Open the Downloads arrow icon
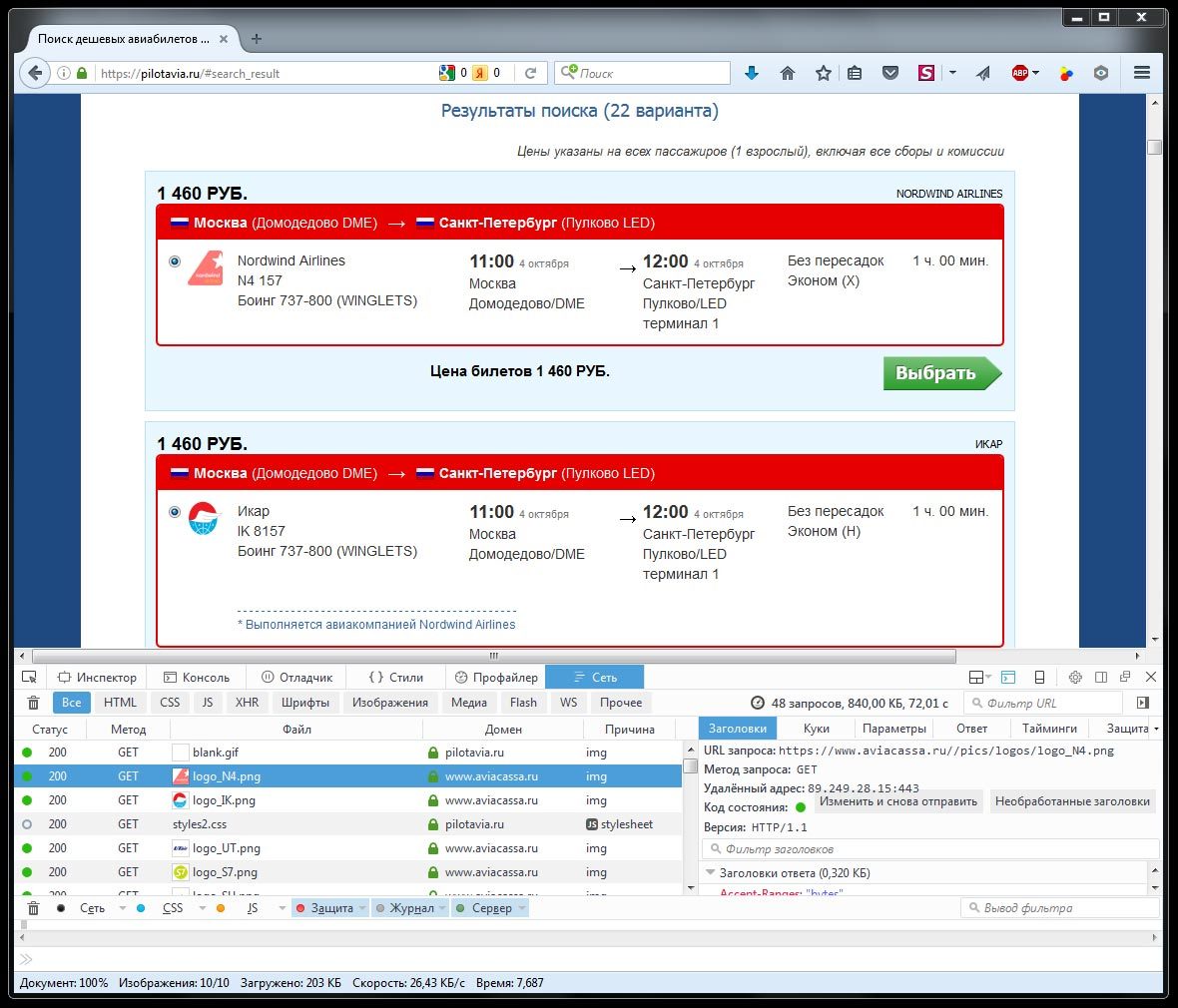The image size is (1178, 1008). (x=752, y=73)
